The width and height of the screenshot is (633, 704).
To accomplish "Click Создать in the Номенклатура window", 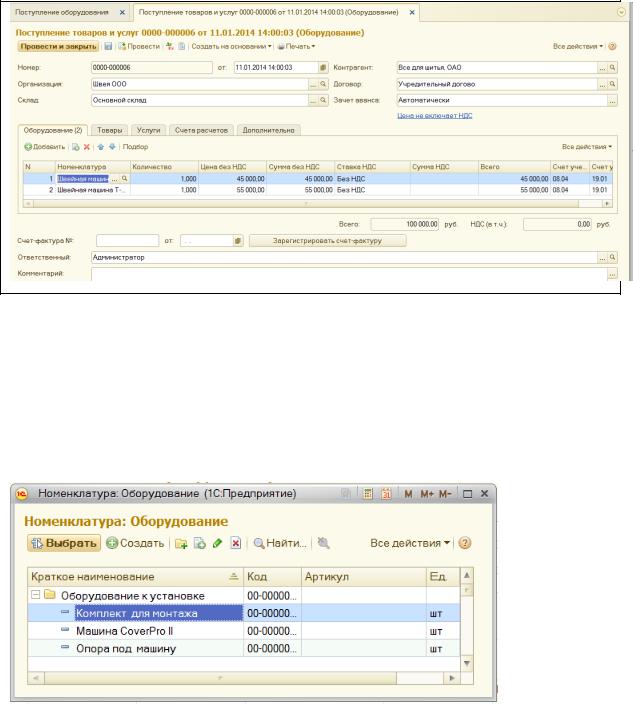I will [x=136, y=543].
